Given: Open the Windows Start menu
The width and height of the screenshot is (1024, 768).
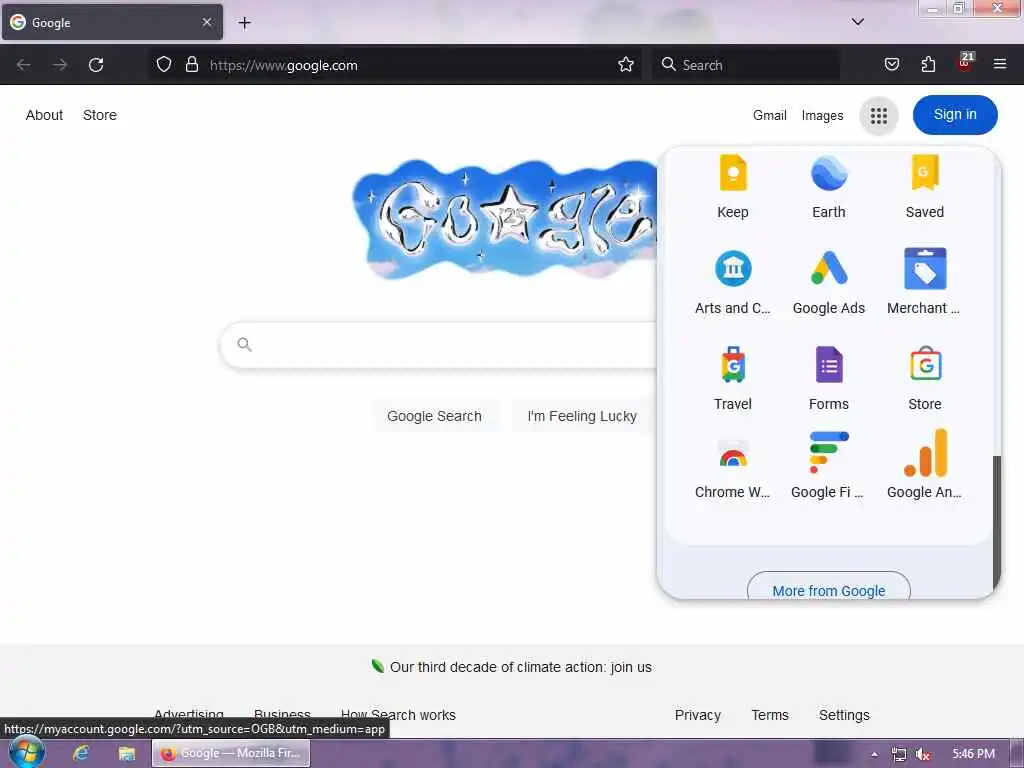Looking at the screenshot, I should (25, 753).
